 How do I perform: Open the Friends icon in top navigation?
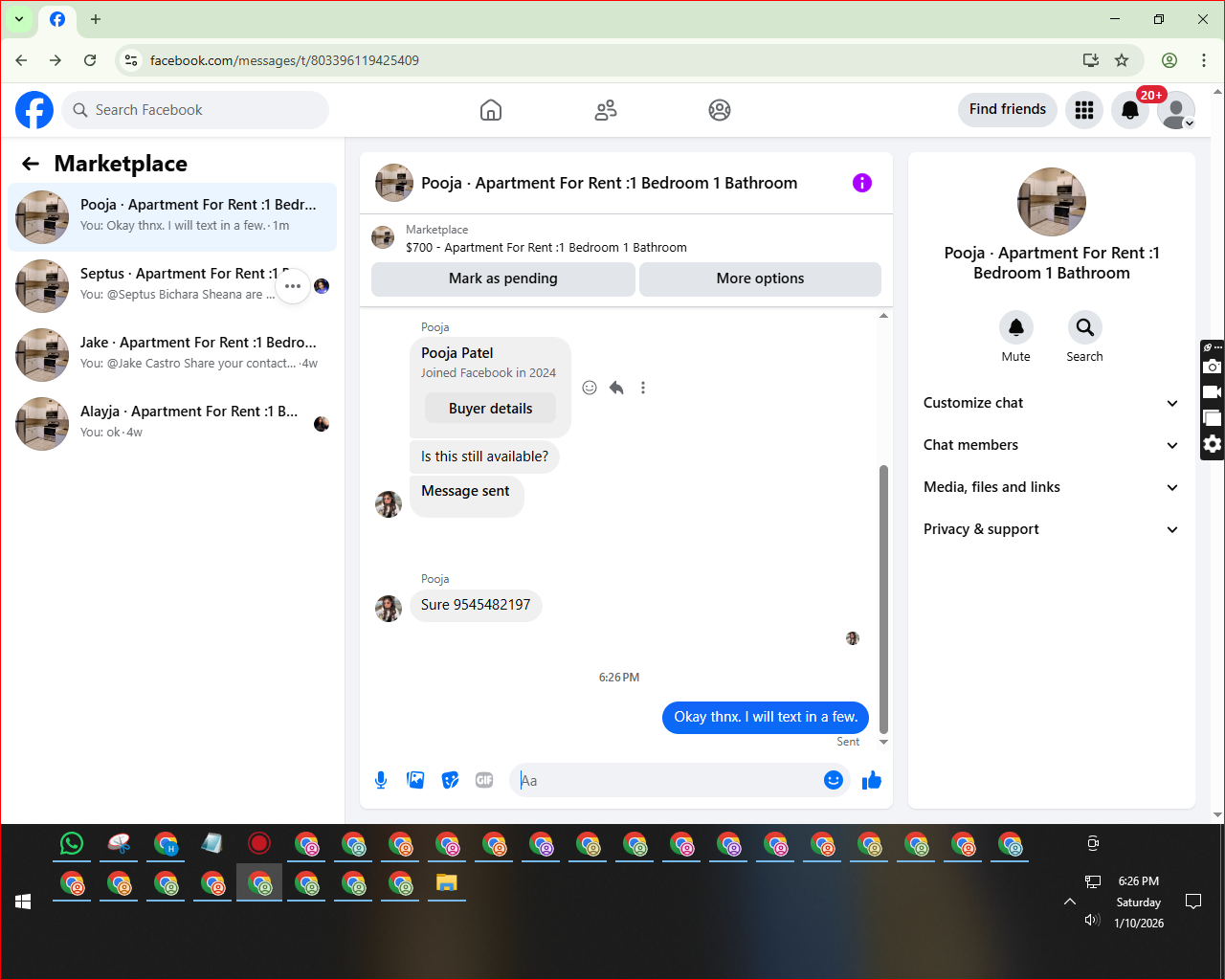click(606, 110)
